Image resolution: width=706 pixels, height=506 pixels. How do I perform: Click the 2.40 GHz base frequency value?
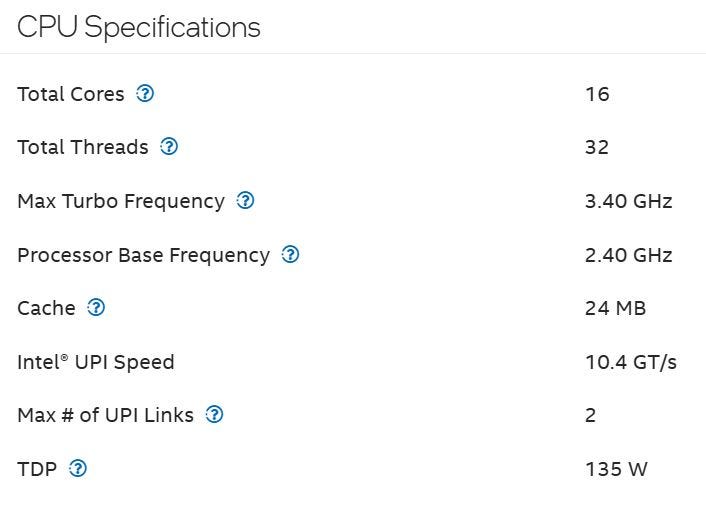point(628,255)
